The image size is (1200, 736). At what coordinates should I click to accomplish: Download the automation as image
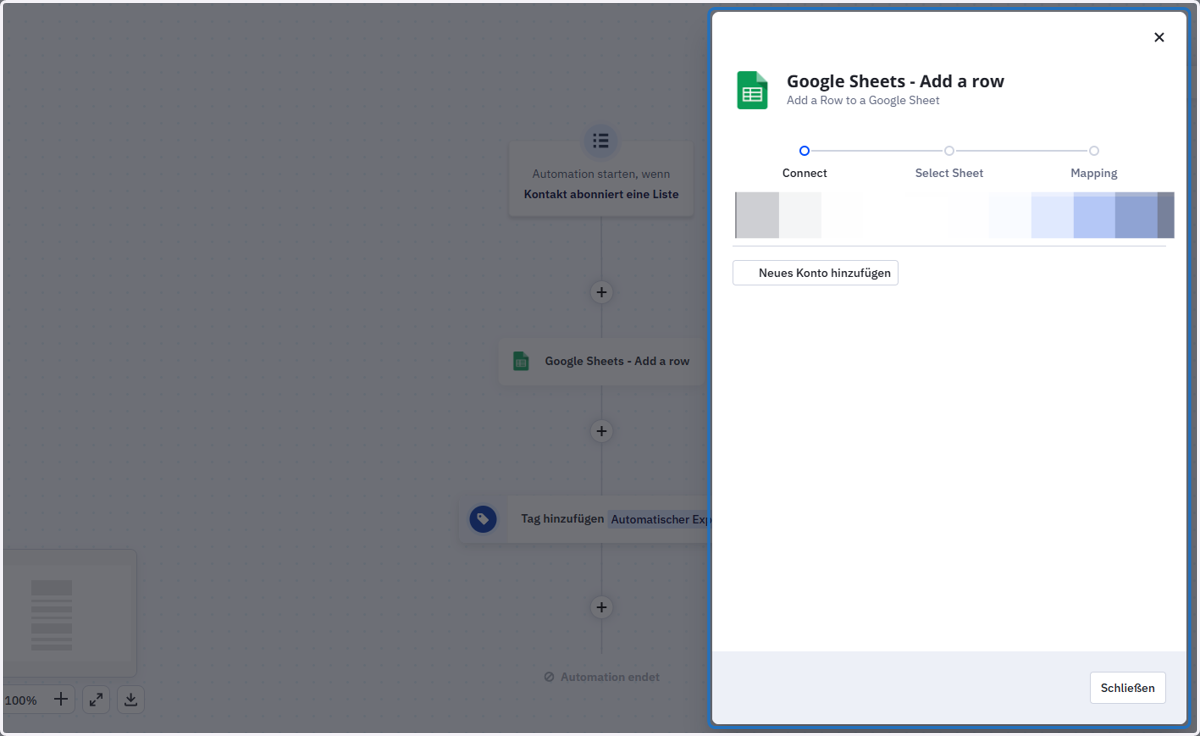pyautogui.click(x=131, y=700)
